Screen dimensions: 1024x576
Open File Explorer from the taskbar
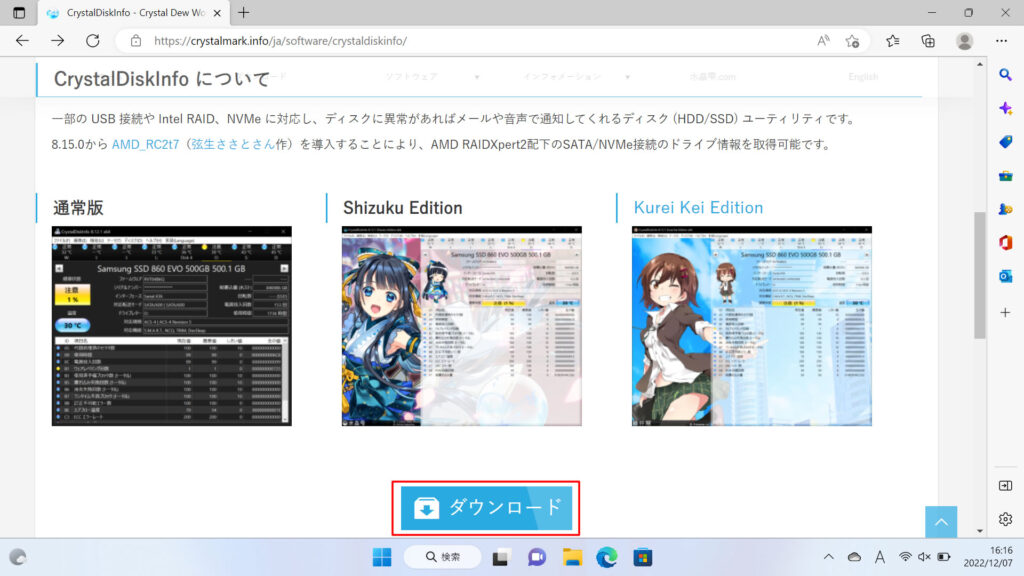pyautogui.click(x=572, y=557)
